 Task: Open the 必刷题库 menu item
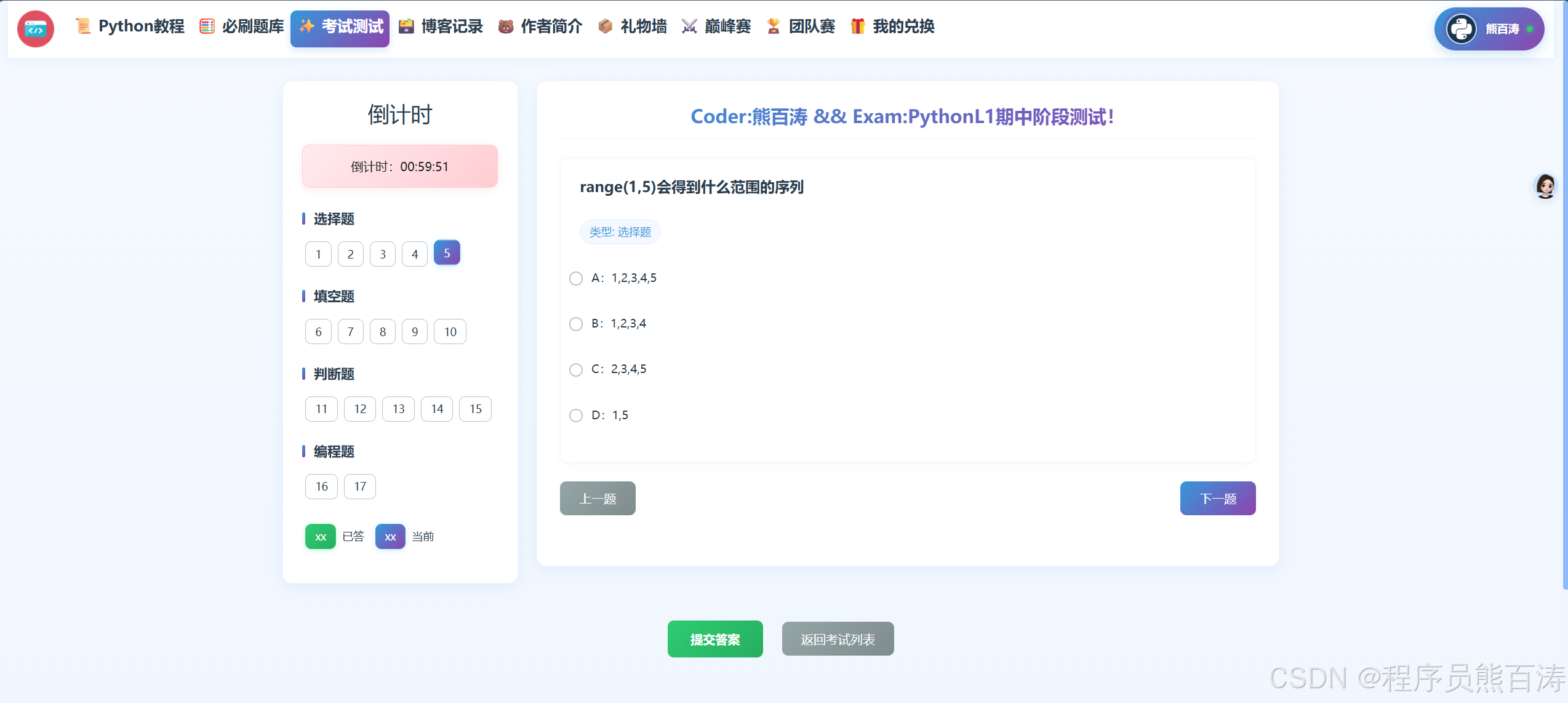pyautogui.click(x=242, y=26)
